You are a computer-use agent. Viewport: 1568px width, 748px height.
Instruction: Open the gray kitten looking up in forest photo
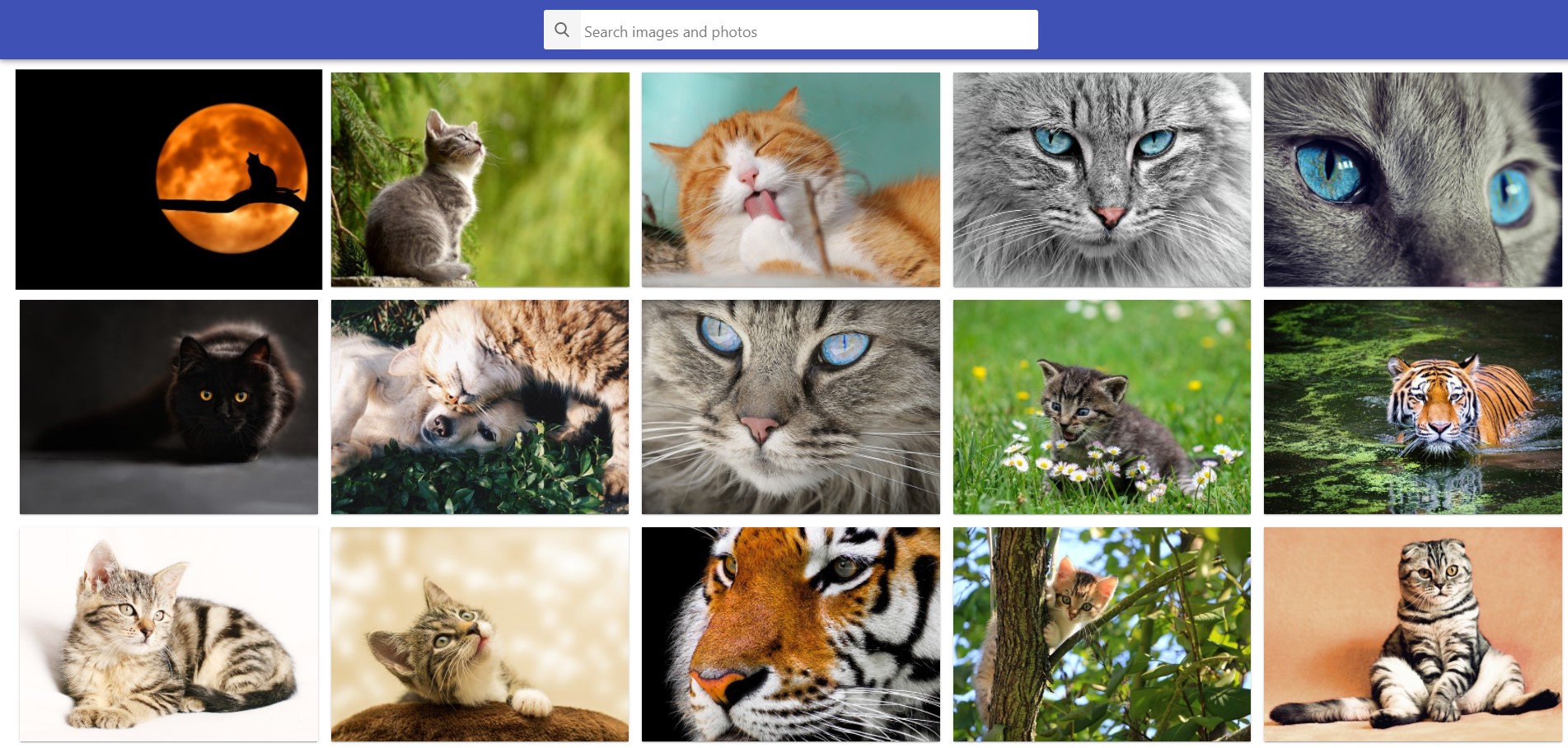coord(480,180)
